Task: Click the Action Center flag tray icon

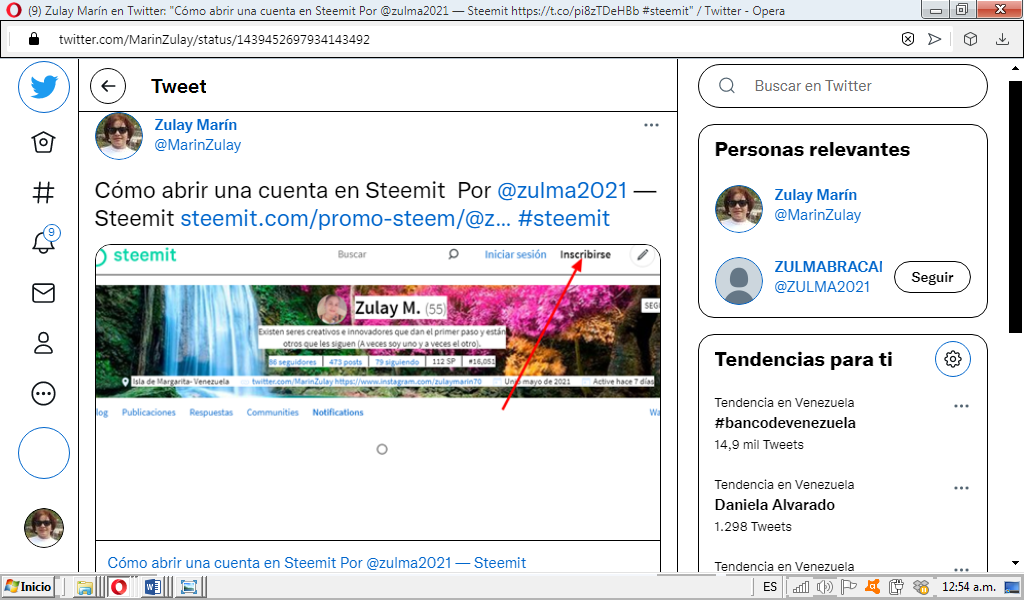Action: coord(848,587)
